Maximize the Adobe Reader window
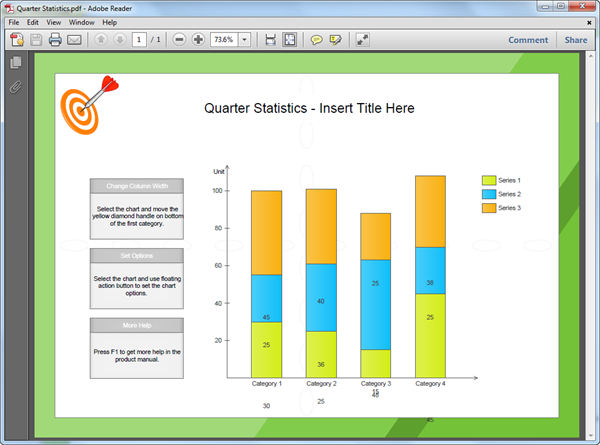Screen dimensions: 600x445 tap(561, 6)
